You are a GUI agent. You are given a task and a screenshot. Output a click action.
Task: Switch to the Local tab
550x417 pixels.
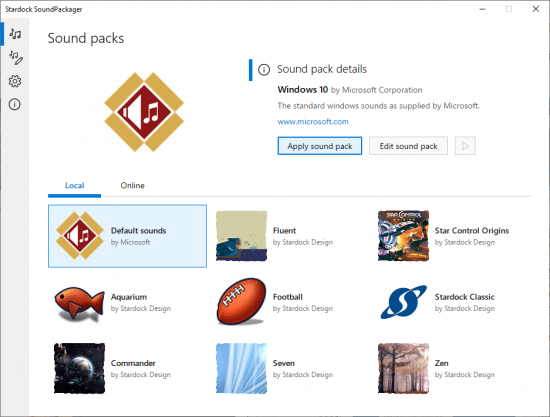point(74,186)
